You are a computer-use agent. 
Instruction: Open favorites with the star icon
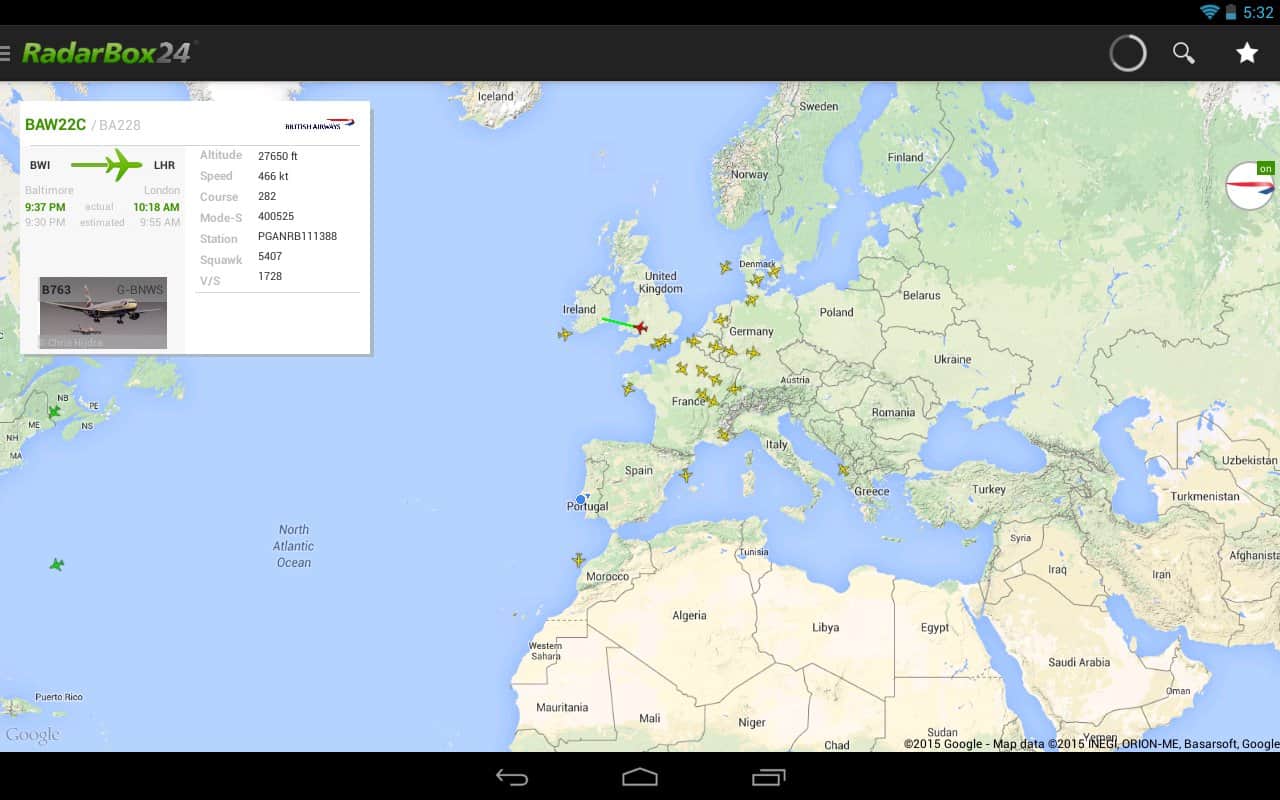point(1246,53)
